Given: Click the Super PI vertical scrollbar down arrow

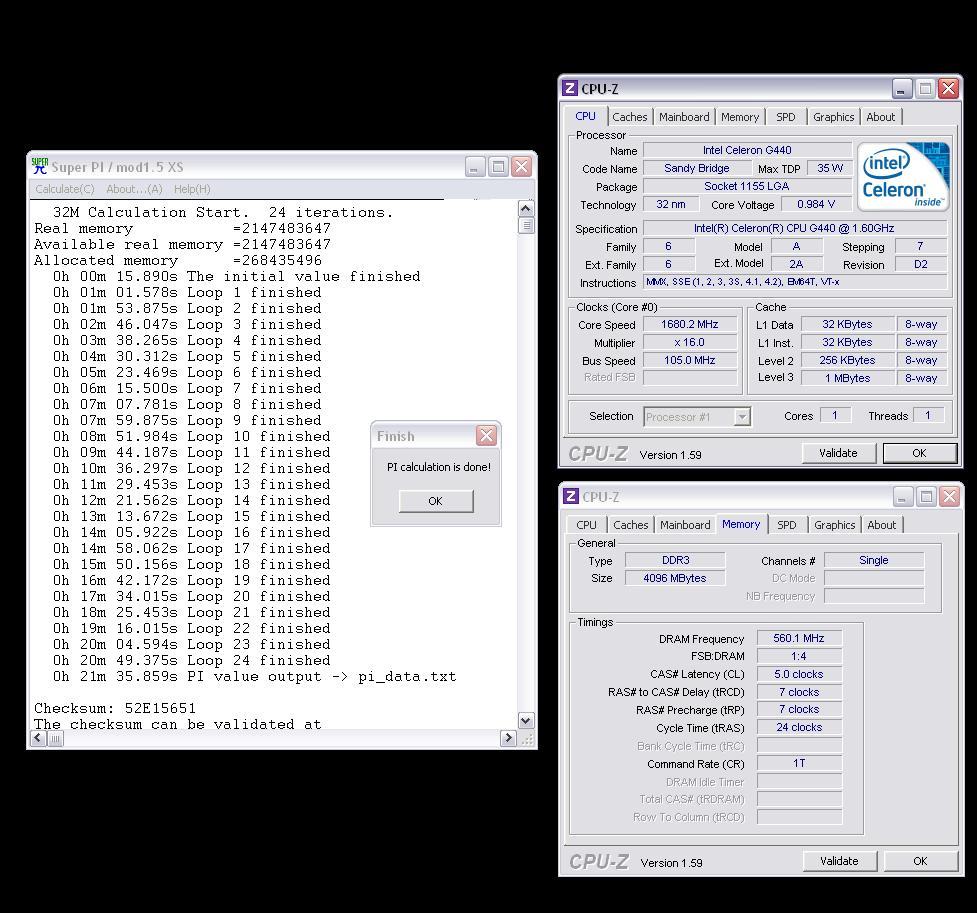Looking at the screenshot, I should point(526,720).
